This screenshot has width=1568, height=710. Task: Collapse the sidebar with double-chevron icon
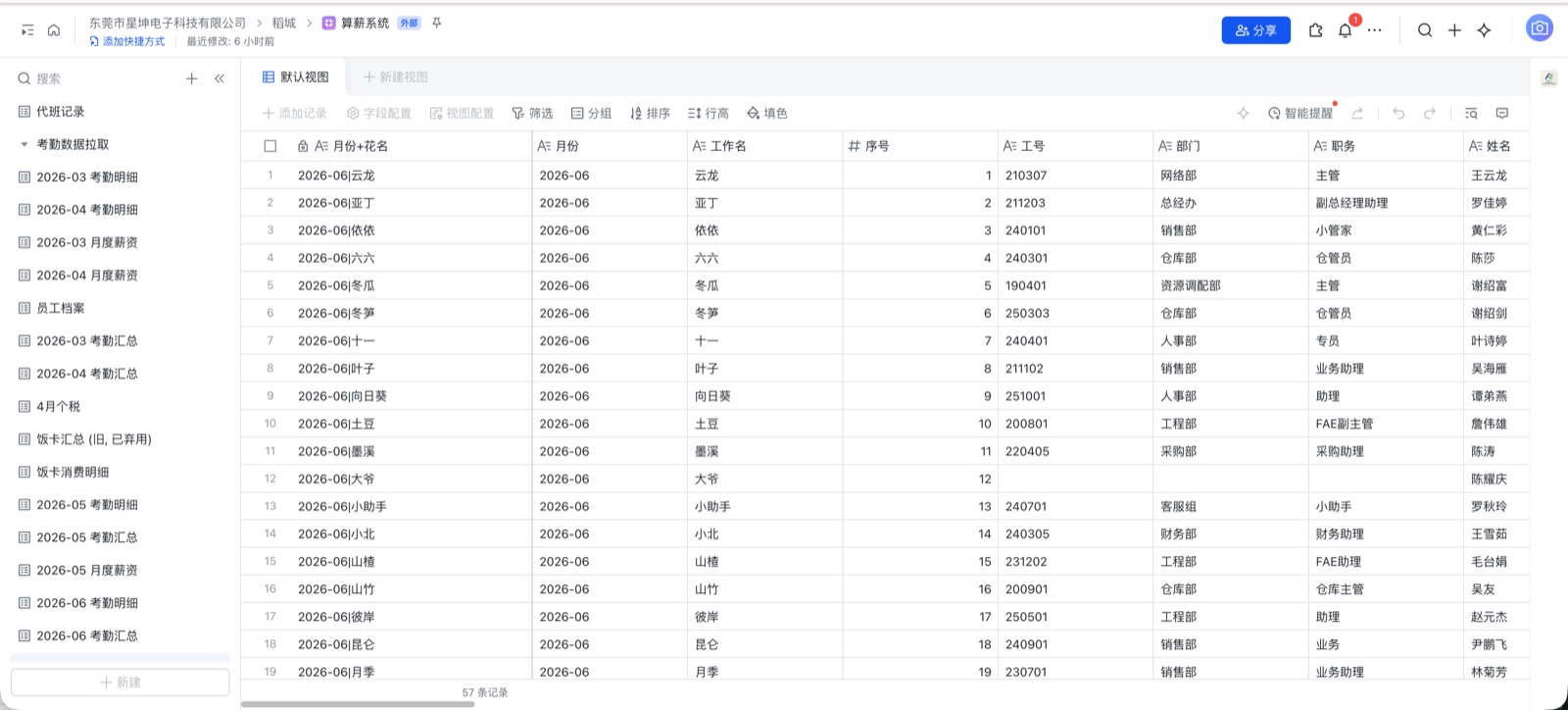coord(220,78)
